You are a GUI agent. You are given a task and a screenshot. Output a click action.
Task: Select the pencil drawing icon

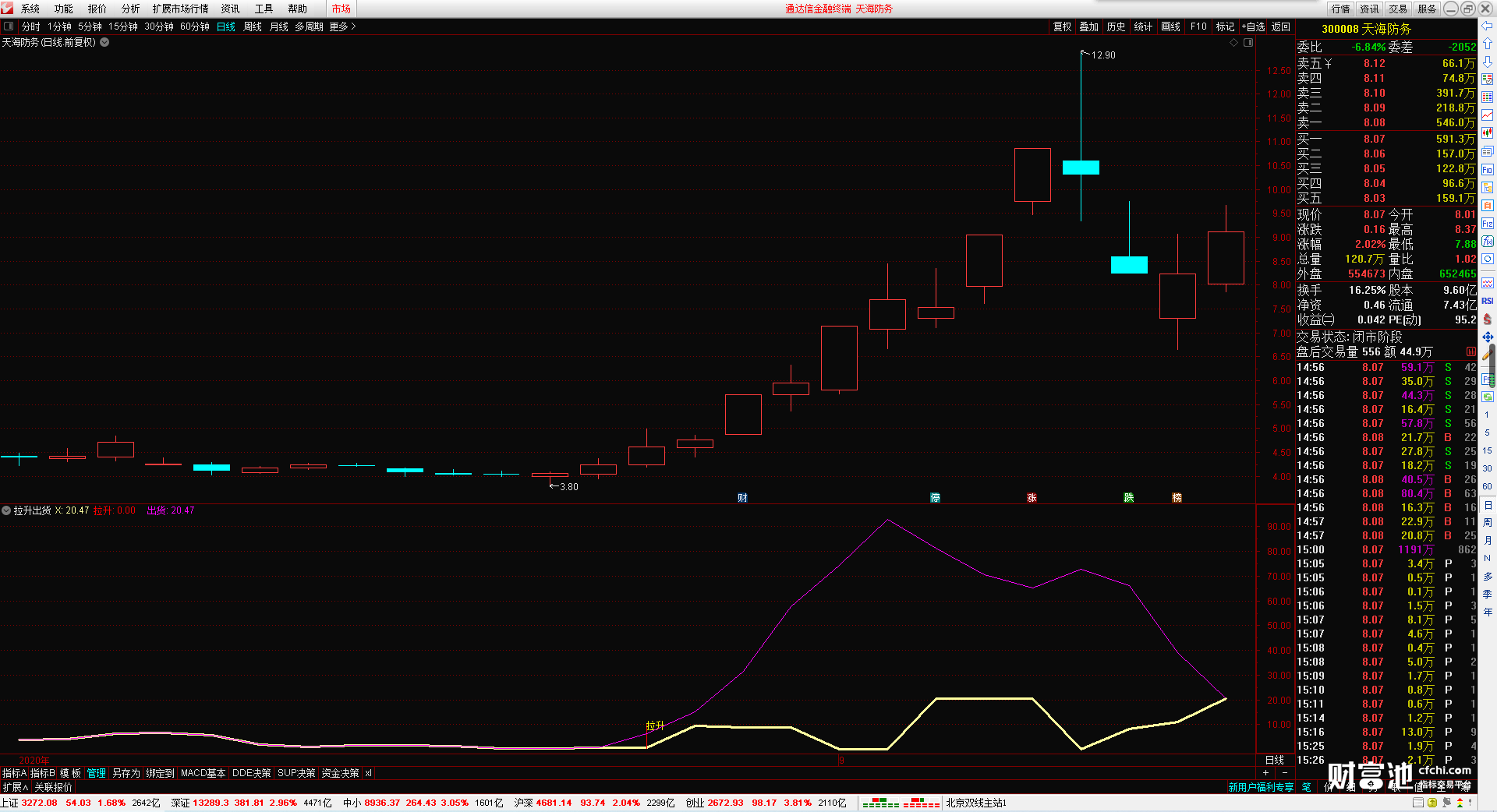coord(1488,355)
